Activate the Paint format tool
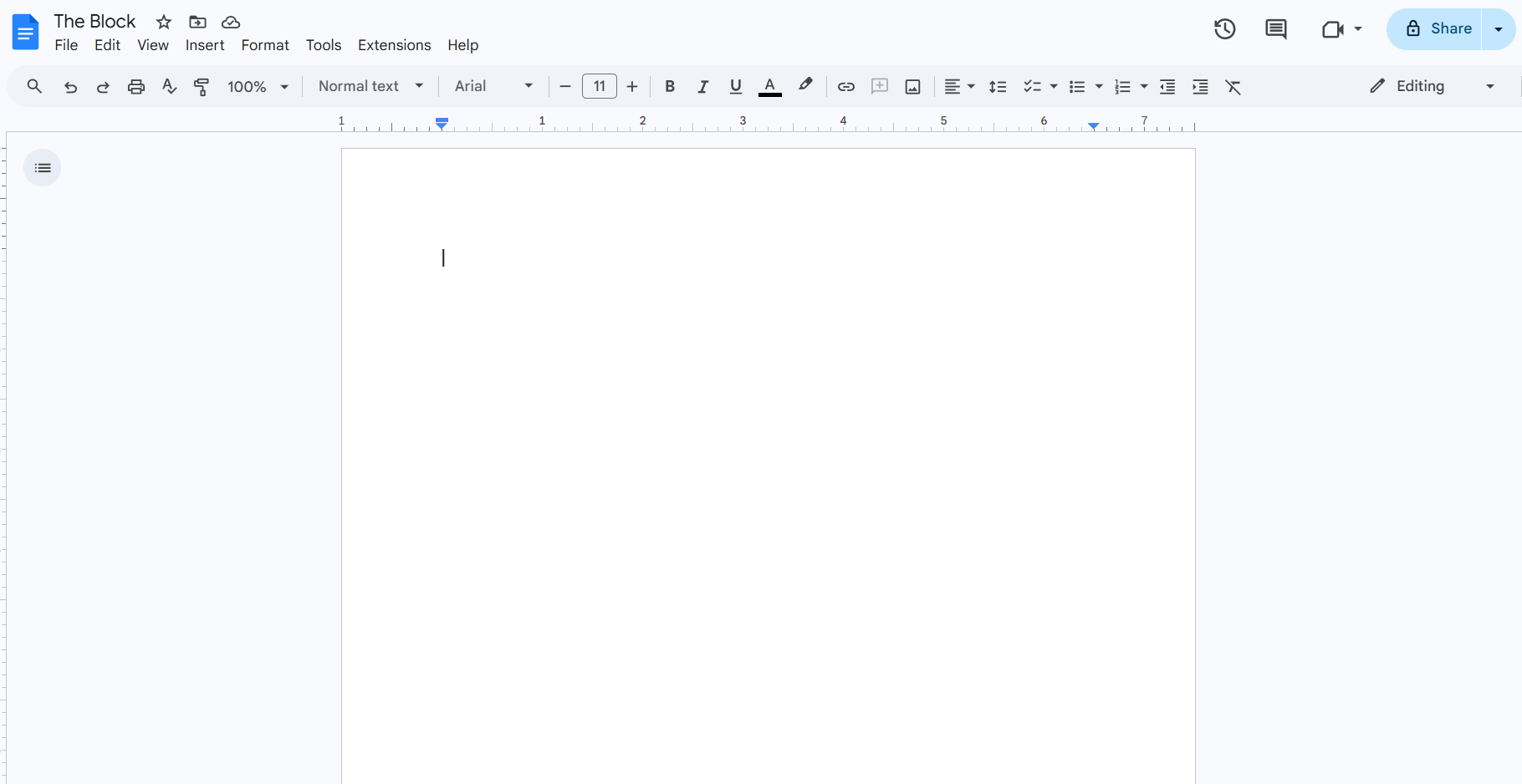 (202, 86)
